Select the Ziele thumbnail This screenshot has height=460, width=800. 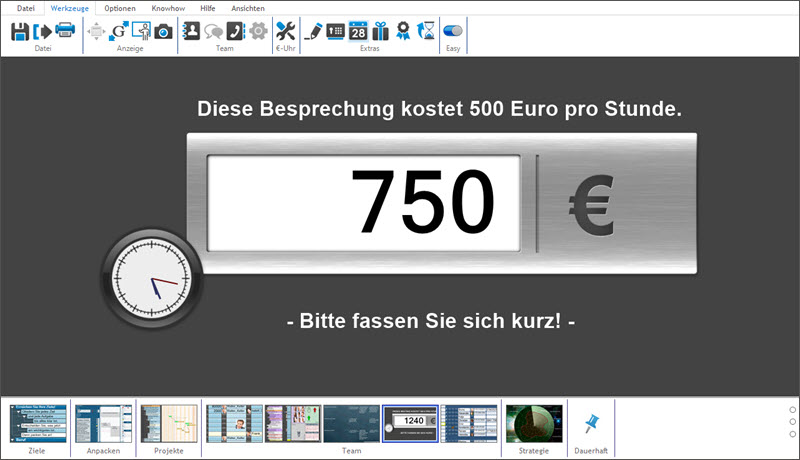pos(37,424)
